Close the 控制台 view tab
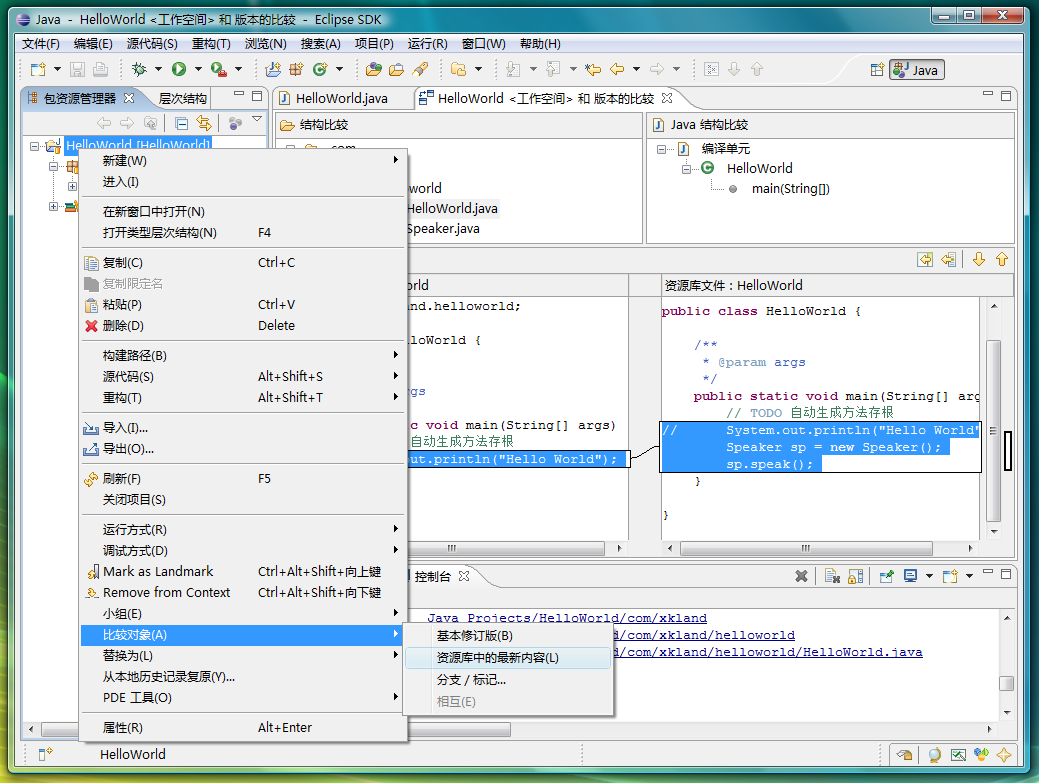The width and height of the screenshot is (1039, 783). 464,576
